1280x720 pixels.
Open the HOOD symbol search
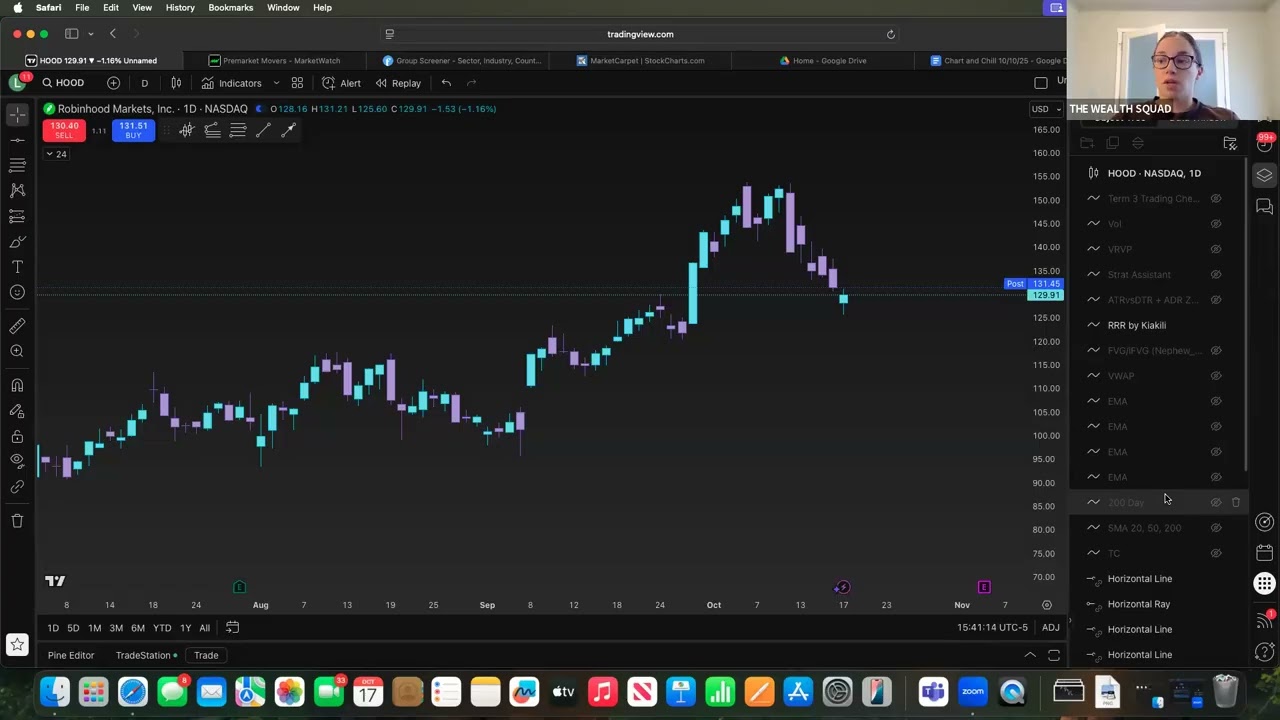(64, 83)
